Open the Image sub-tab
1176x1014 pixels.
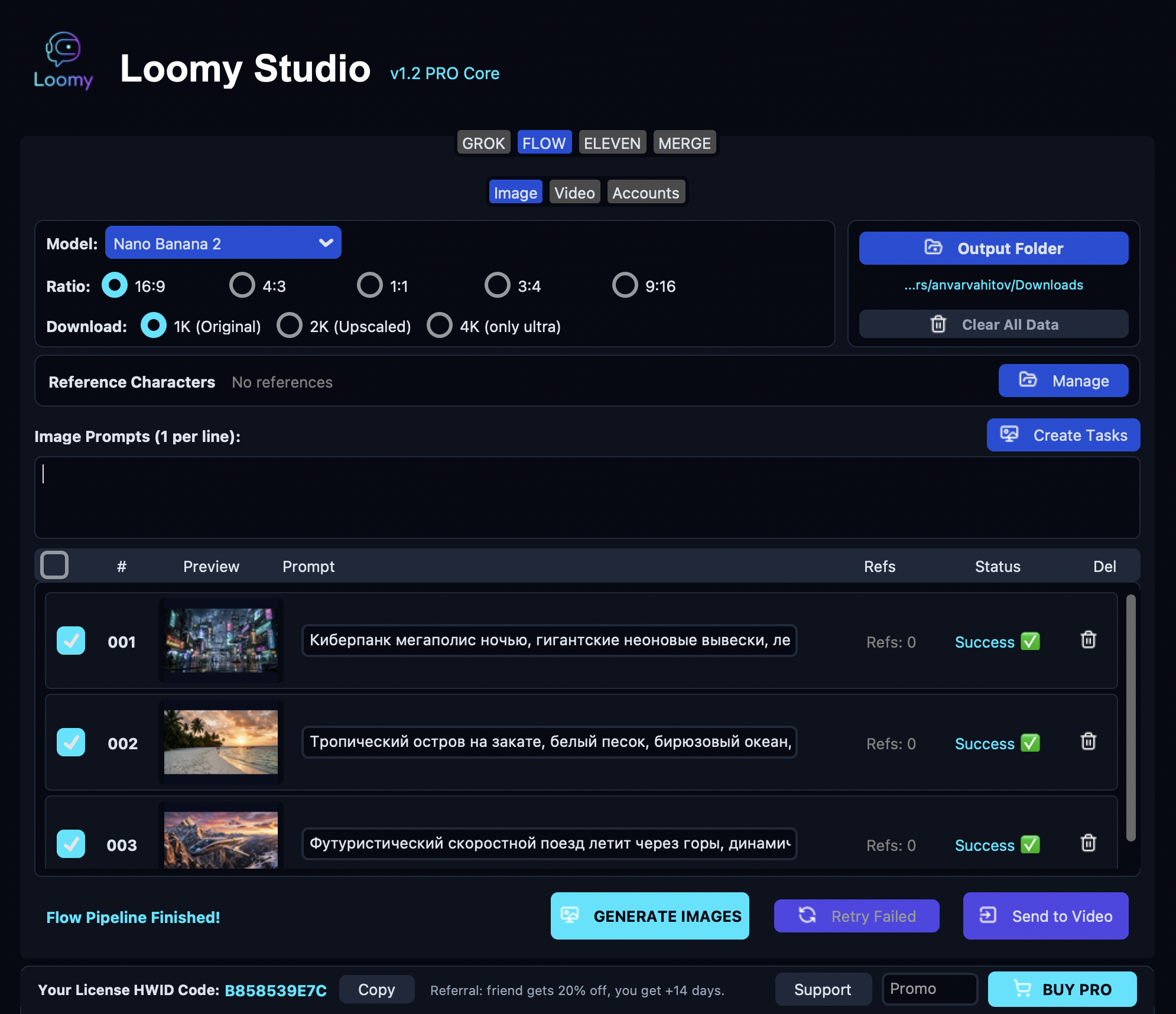515,193
